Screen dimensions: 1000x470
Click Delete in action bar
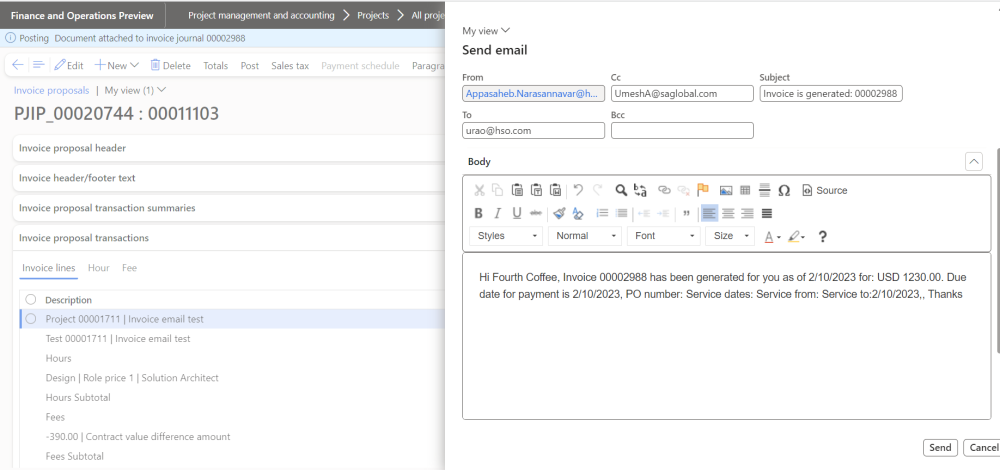tap(170, 66)
